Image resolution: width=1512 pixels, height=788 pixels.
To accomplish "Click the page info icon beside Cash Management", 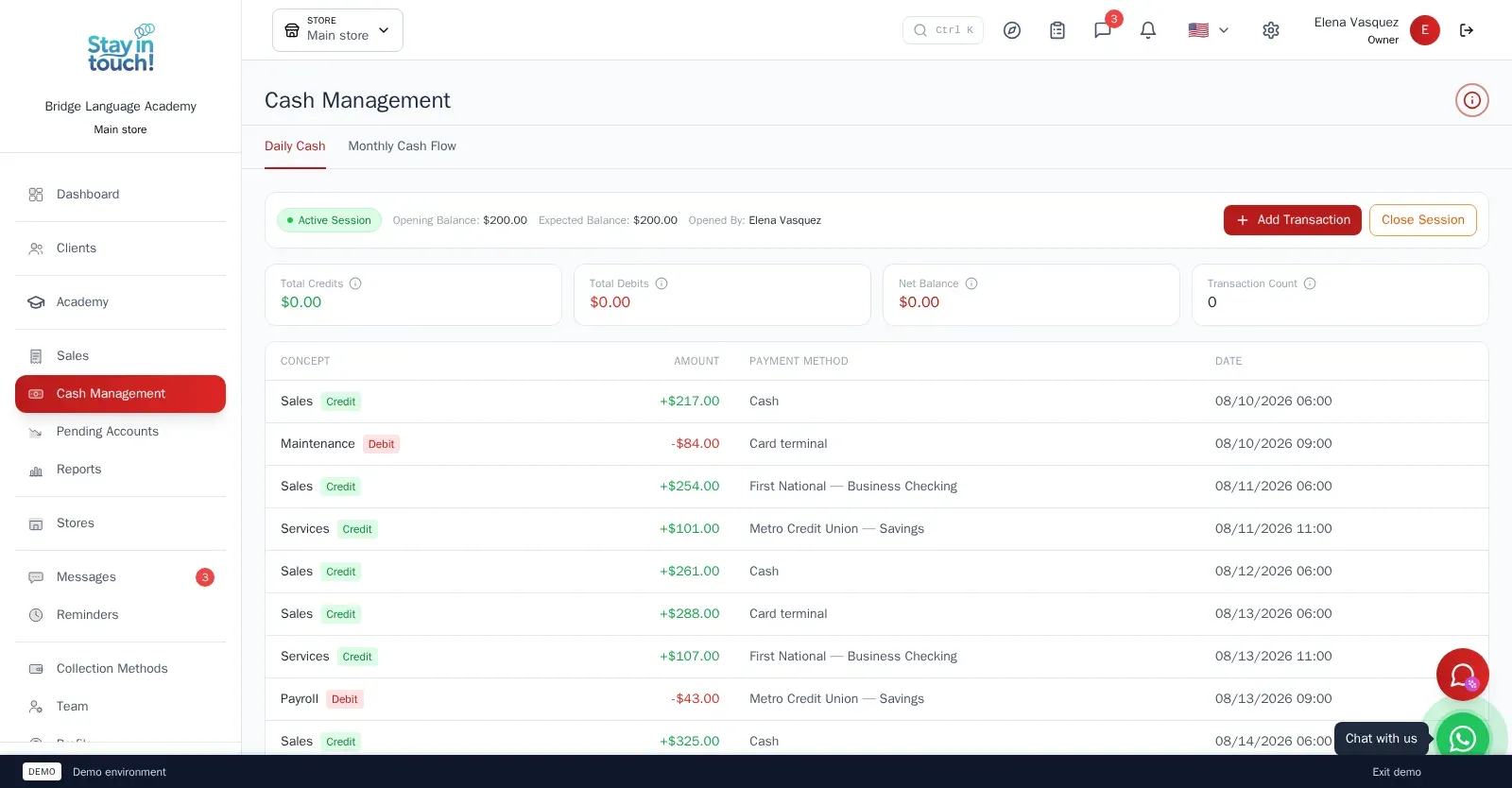I will (1472, 100).
